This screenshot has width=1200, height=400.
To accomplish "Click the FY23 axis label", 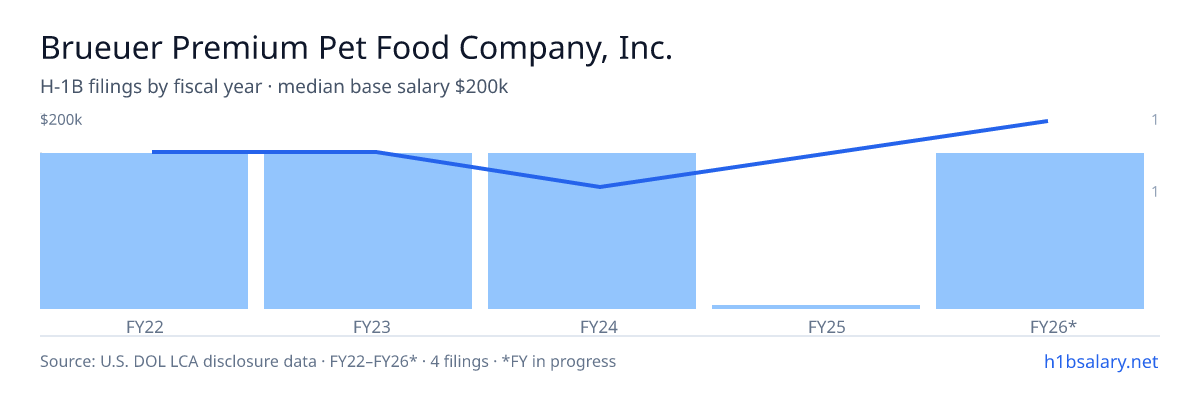I will pos(372,326).
